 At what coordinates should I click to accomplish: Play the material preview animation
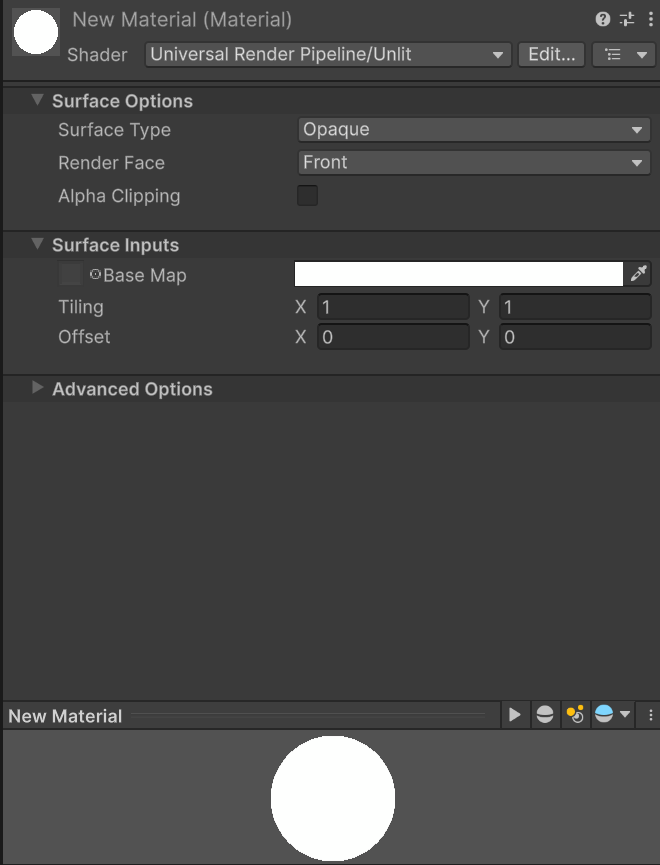click(x=514, y=715)
